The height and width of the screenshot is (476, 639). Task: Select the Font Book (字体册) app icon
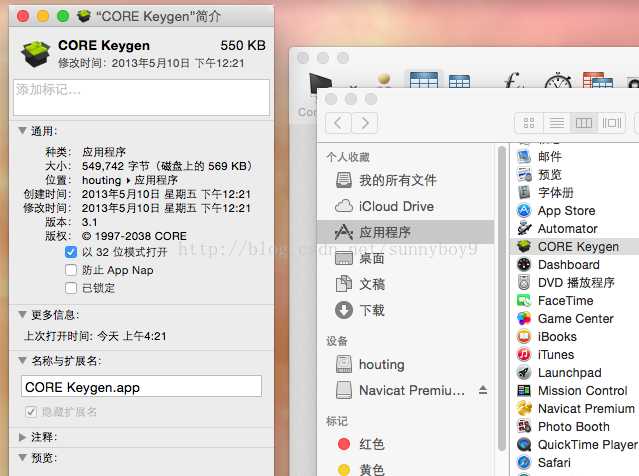click(524, 192)
